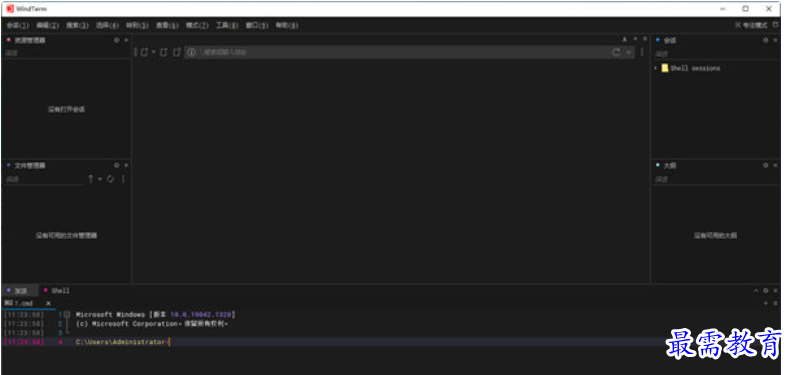Open the new session dropdown arrow

click(153, 52)
